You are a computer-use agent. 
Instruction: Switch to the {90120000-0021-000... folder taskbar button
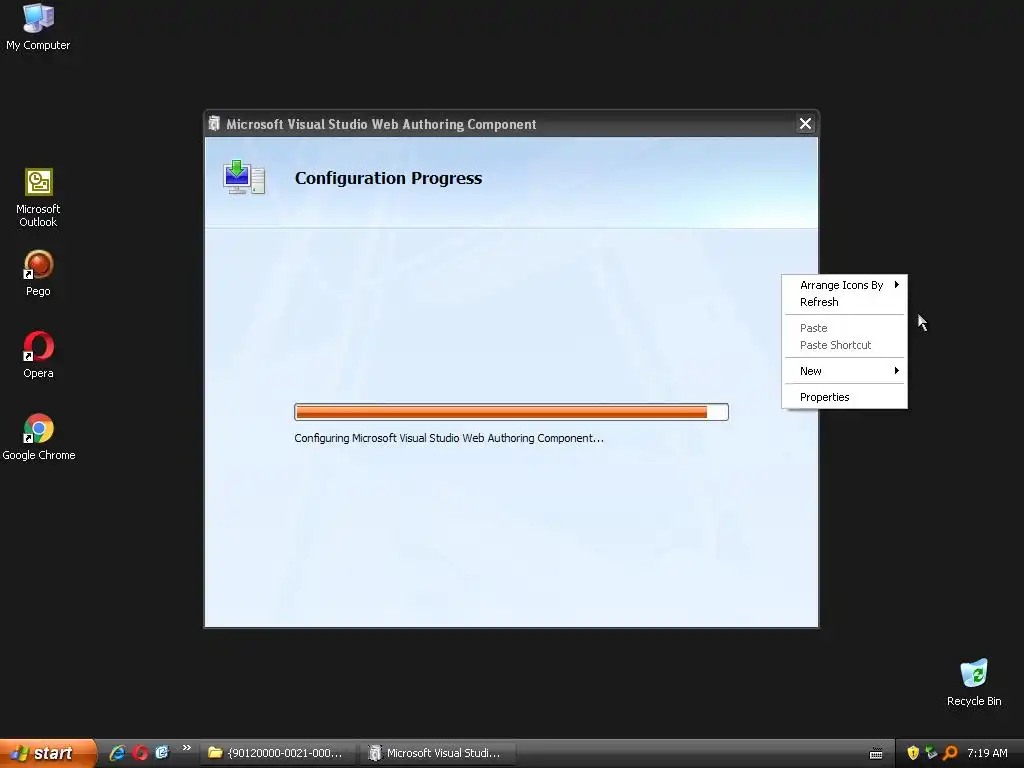coord(279,753)
